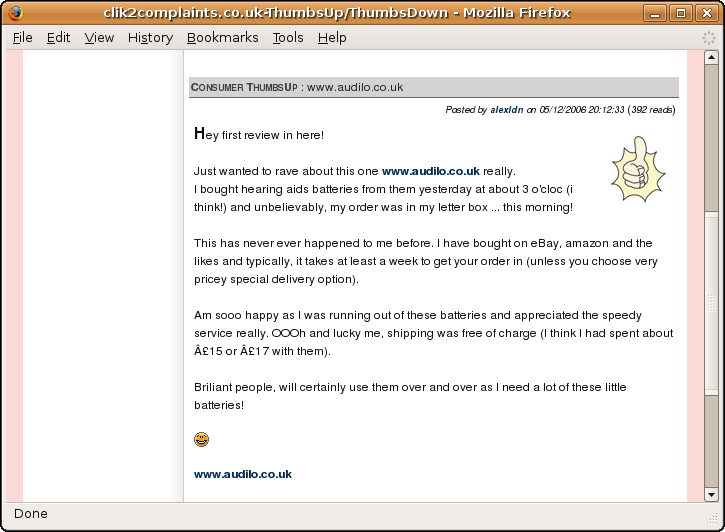Screen dimensions: 725x532
Task: Follow the www.audilo.co.uk link in second paragraph
Action: [x=430, y=171]
